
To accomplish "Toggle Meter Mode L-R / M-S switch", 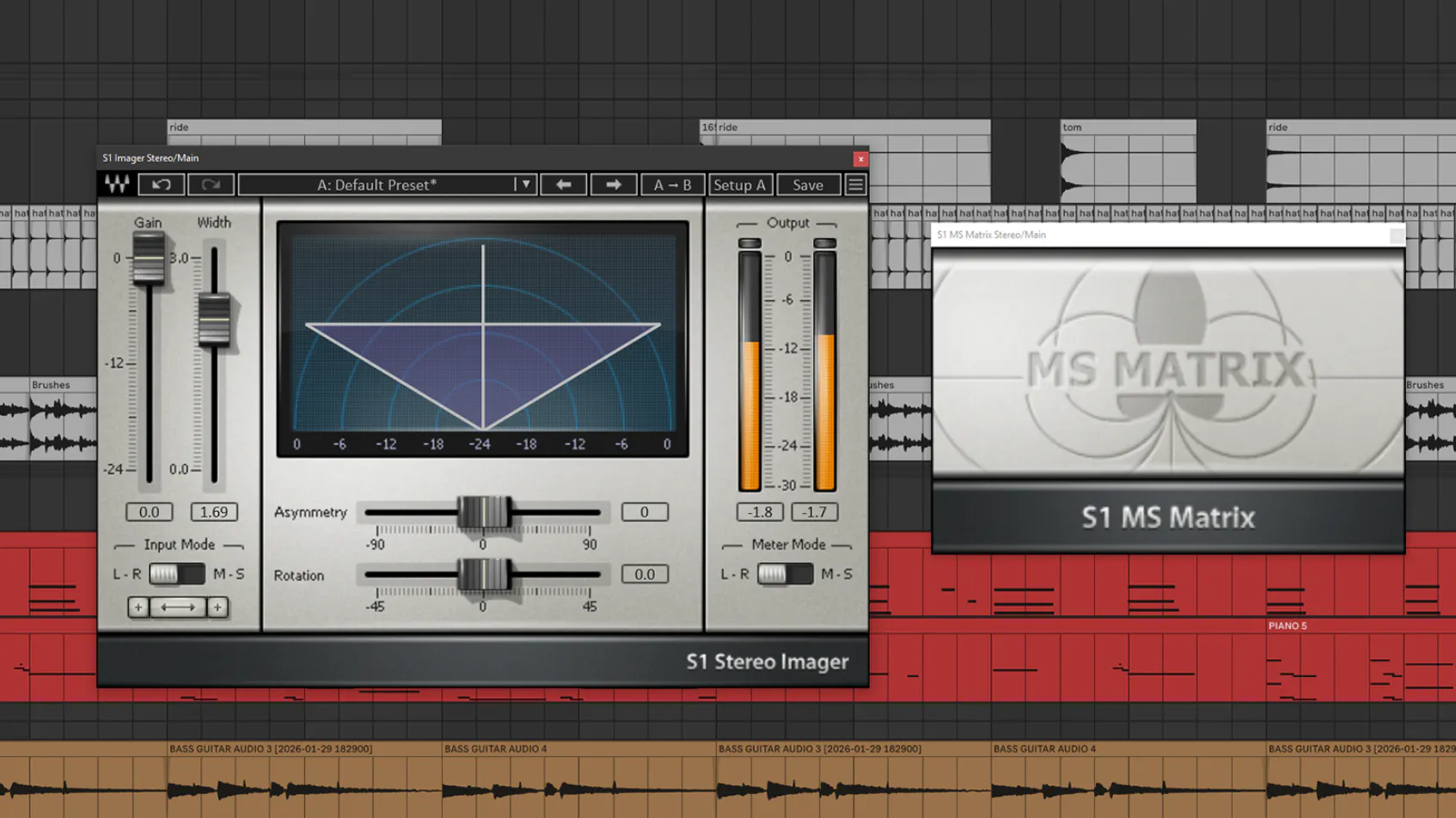I will coord(785,574).
